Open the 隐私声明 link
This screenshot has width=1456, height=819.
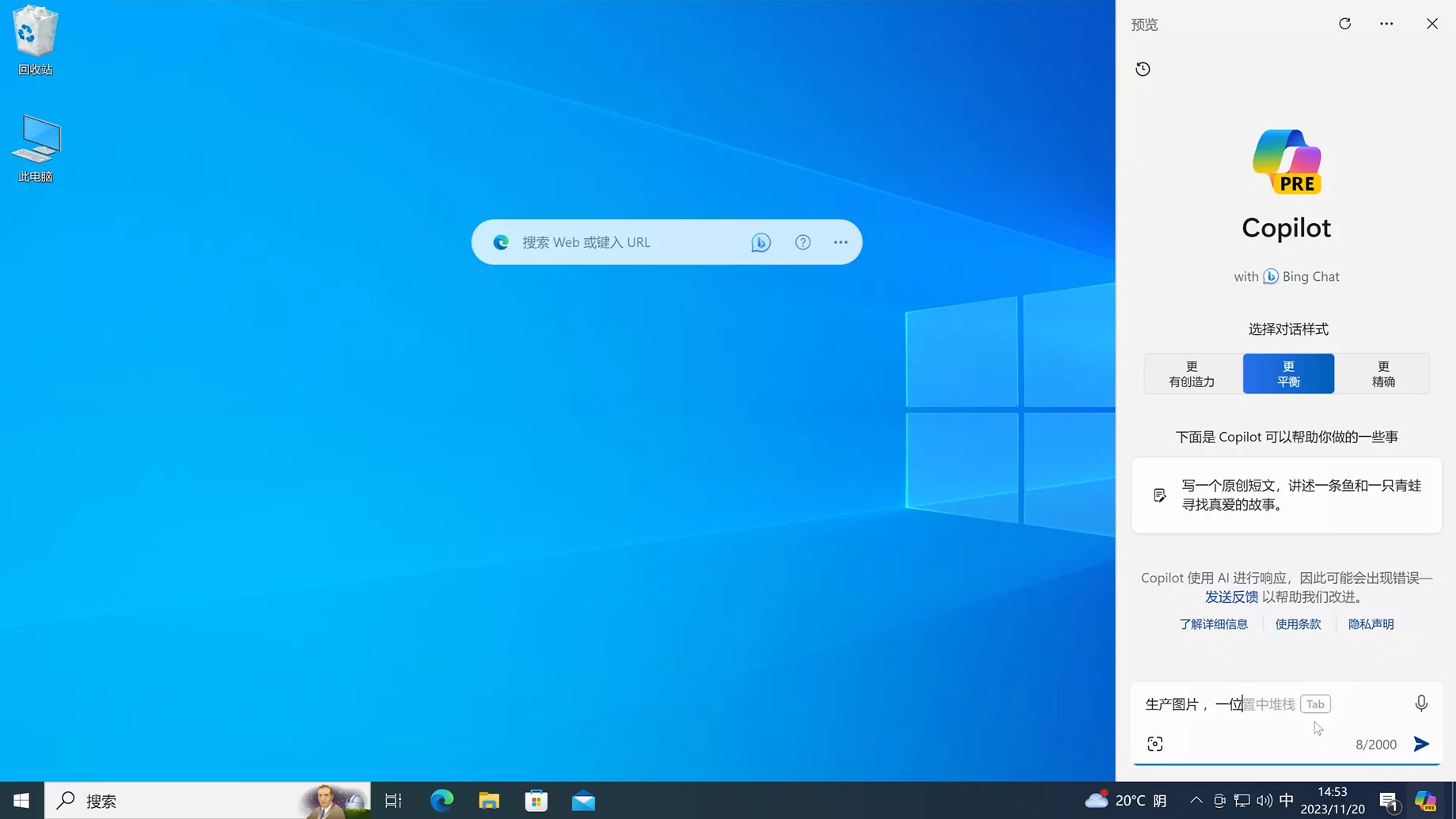pyautogui.click(x=1371, y=624)
